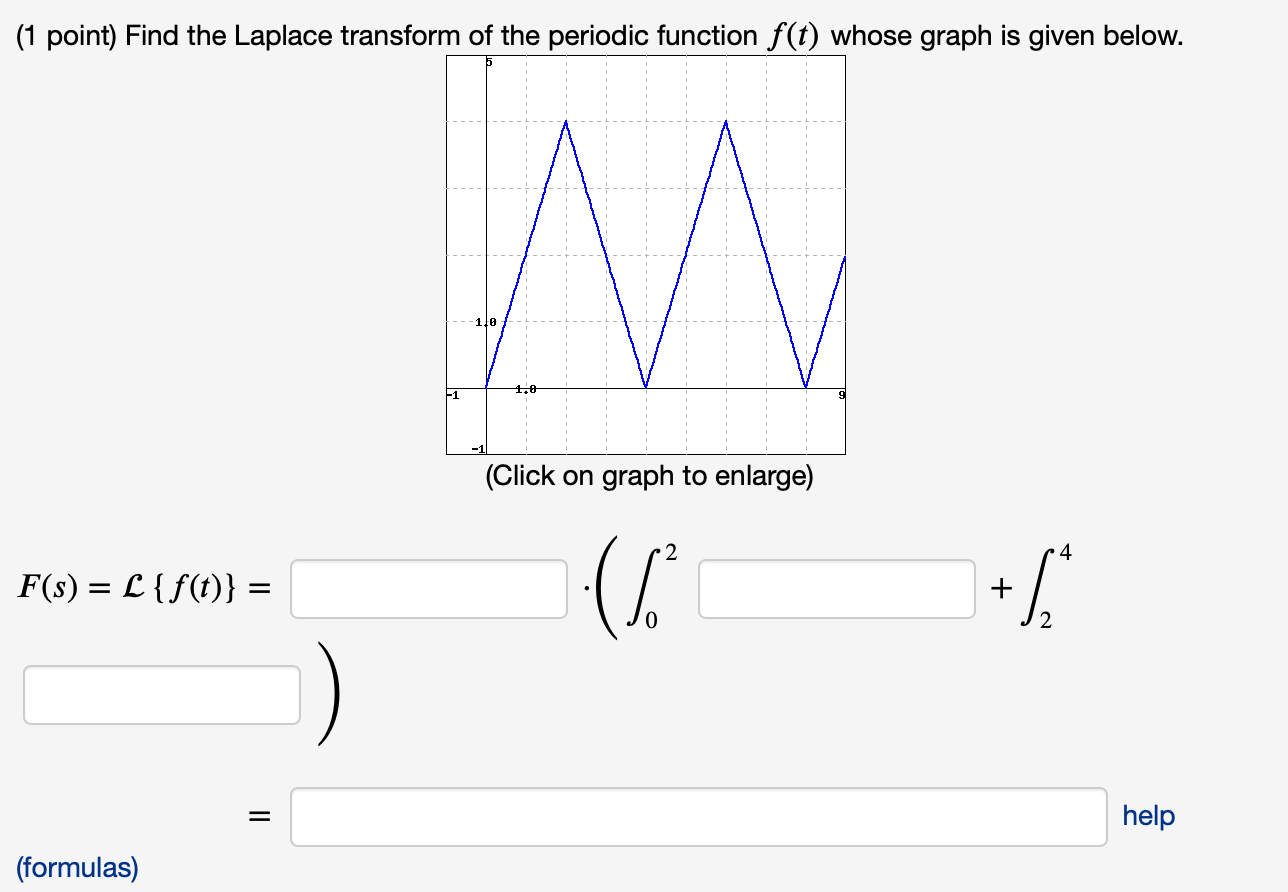Click the axis label 1.0 on the graph
The image size is (1288, 892).
[x=487, y=322]
